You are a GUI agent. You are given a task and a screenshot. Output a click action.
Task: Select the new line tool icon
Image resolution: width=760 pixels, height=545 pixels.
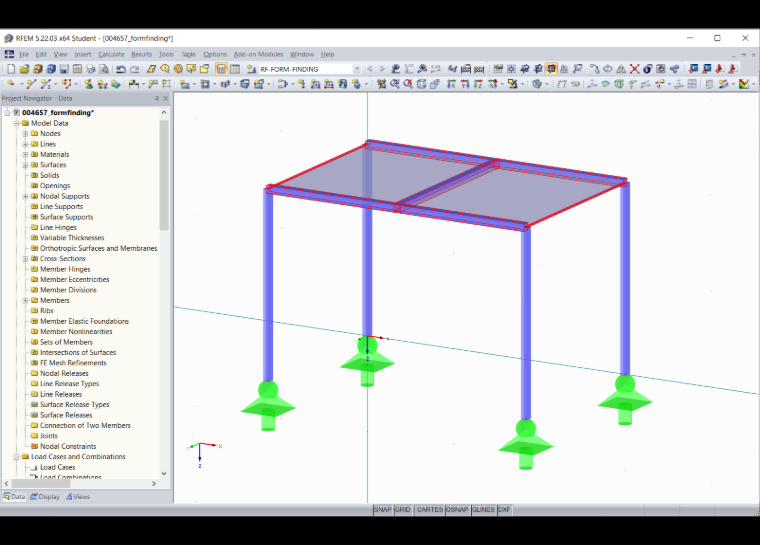coord(31,84)
